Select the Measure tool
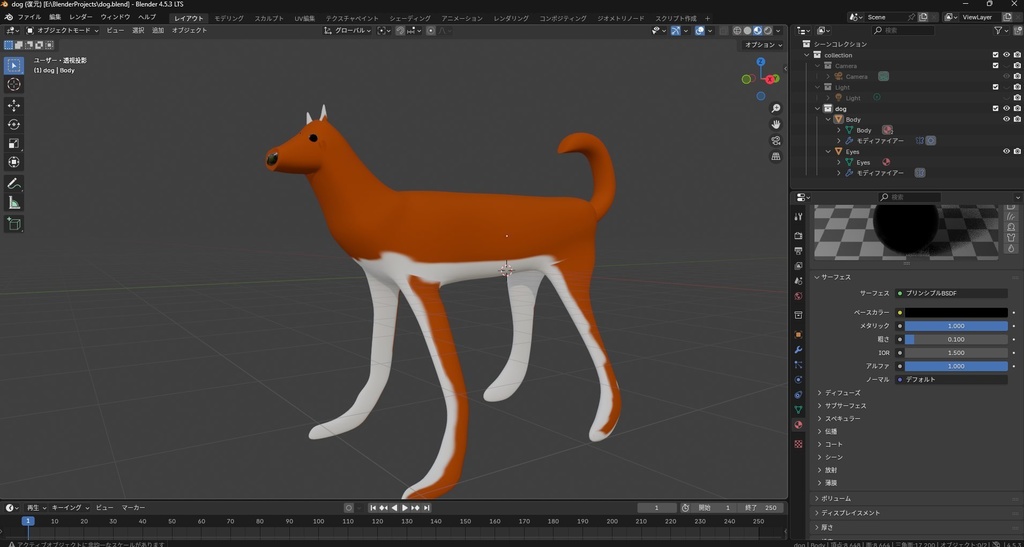This screenshot has width=1024, height=547. [x=14, y=203]
